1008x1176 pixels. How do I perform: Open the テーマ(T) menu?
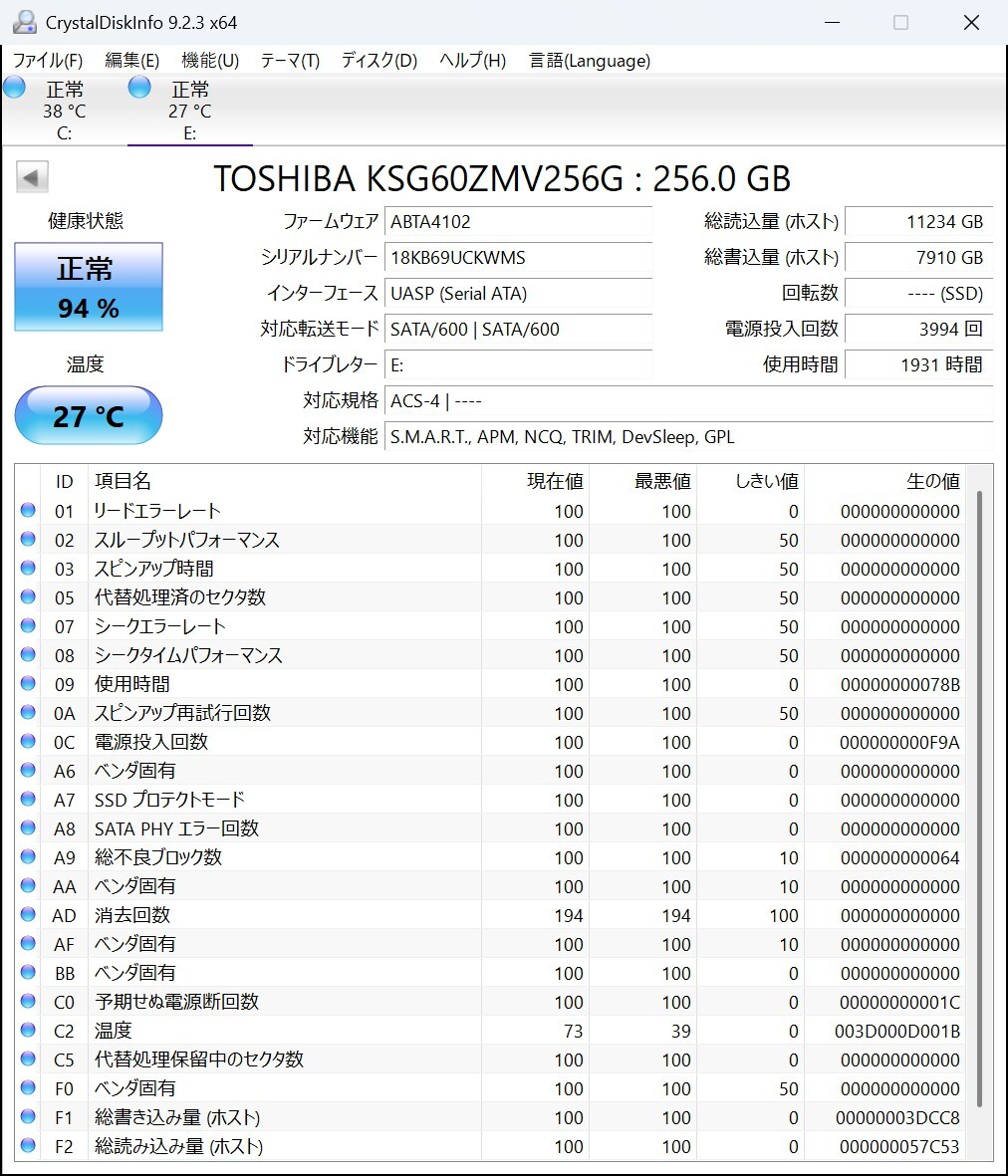[290, 60]
